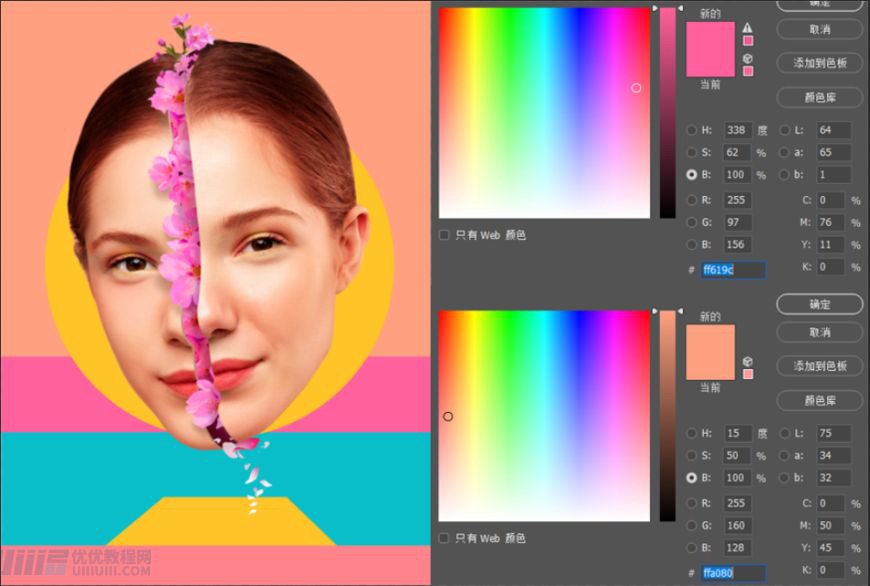Confirm with 确定 in the bottom picker
The image size is (870, 586).
pos(818,304)
